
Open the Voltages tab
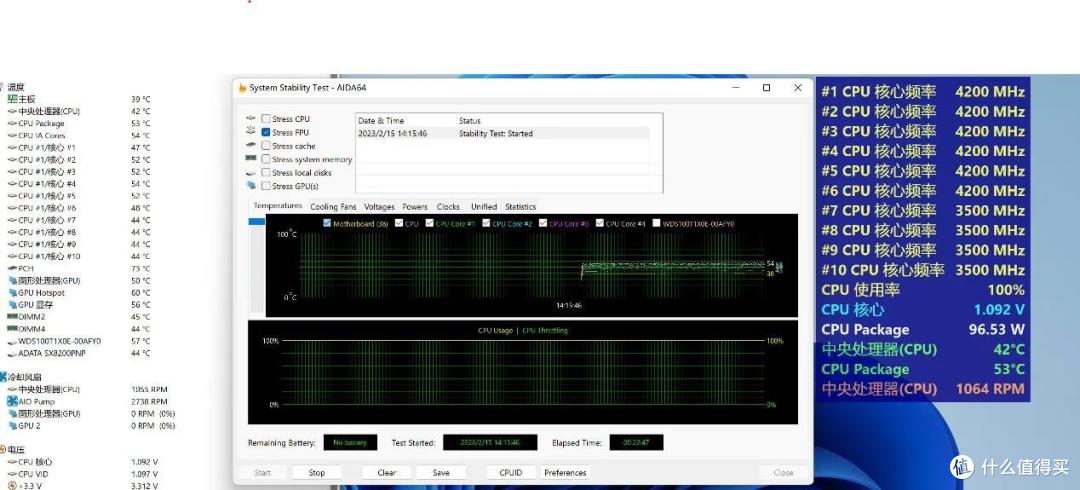click(x=380, y=207)
